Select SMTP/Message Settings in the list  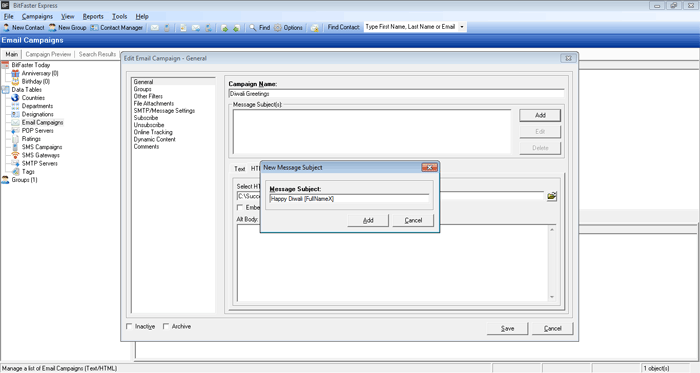click(x=164, y=111)
